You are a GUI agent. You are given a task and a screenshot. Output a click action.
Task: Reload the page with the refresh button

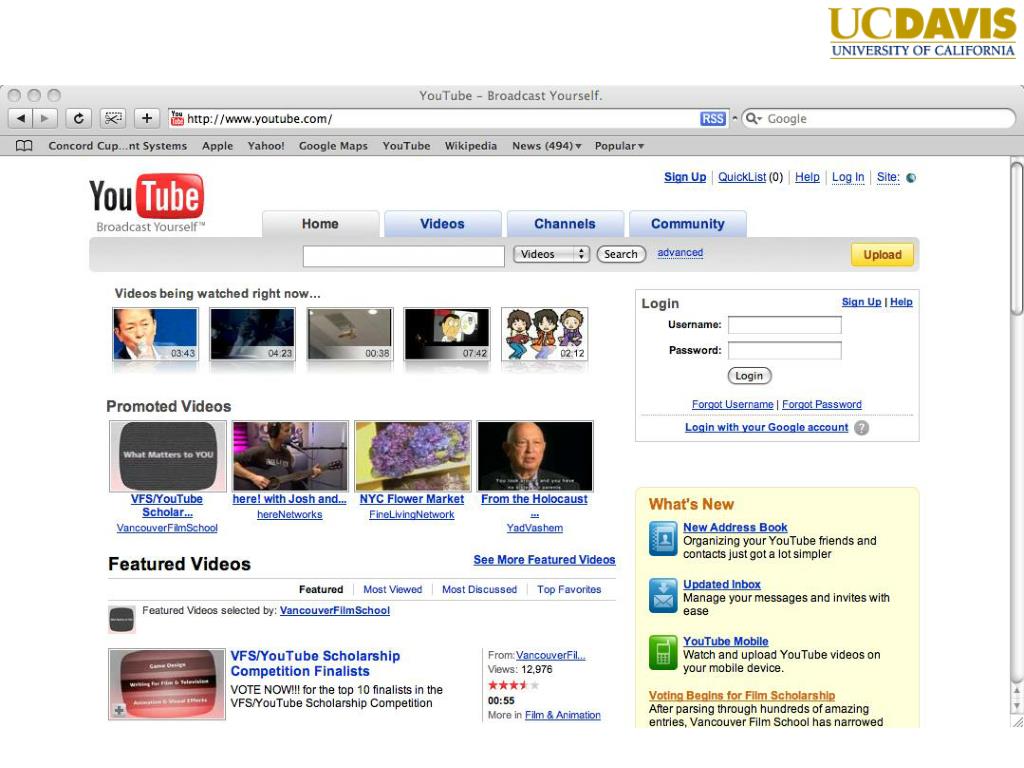[79, 118]
